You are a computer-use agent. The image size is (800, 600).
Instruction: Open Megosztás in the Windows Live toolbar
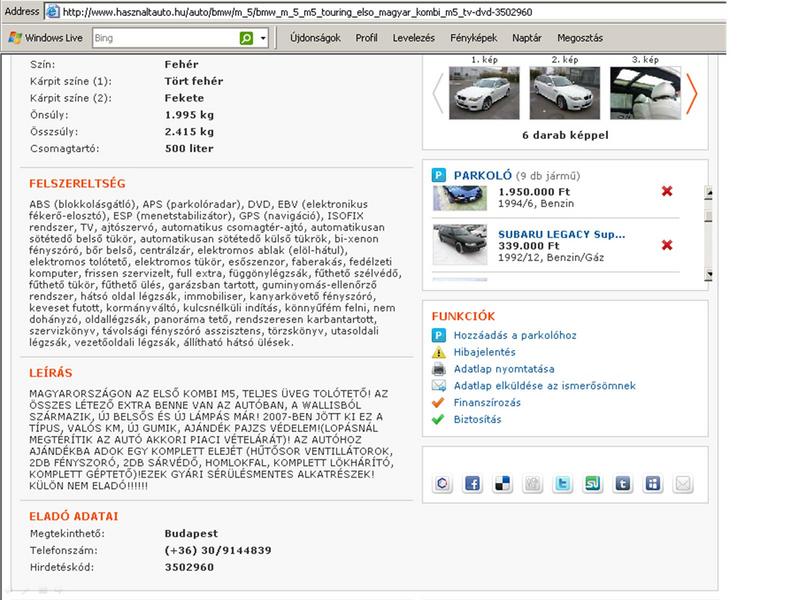pos(580,38)
